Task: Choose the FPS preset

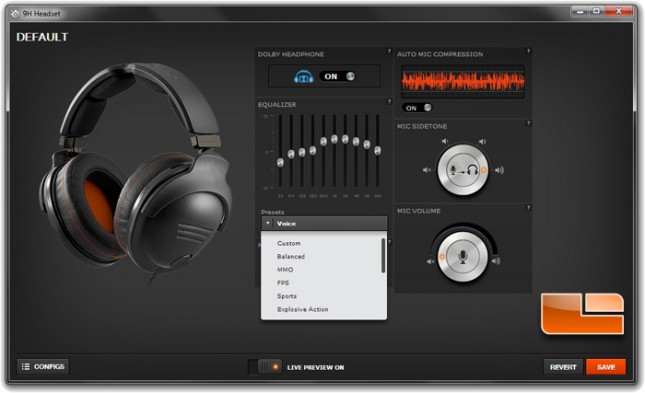Action: click(283, 283)
